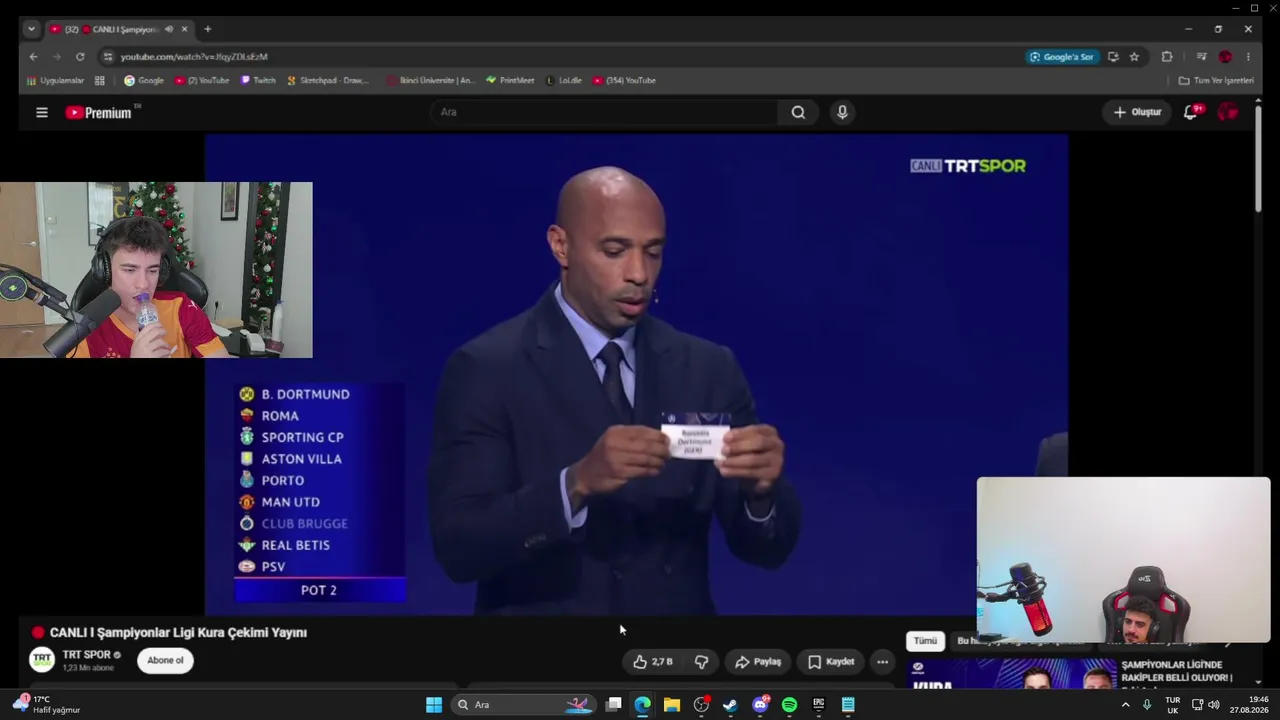Reload the YouTube page

click(80, 57)
